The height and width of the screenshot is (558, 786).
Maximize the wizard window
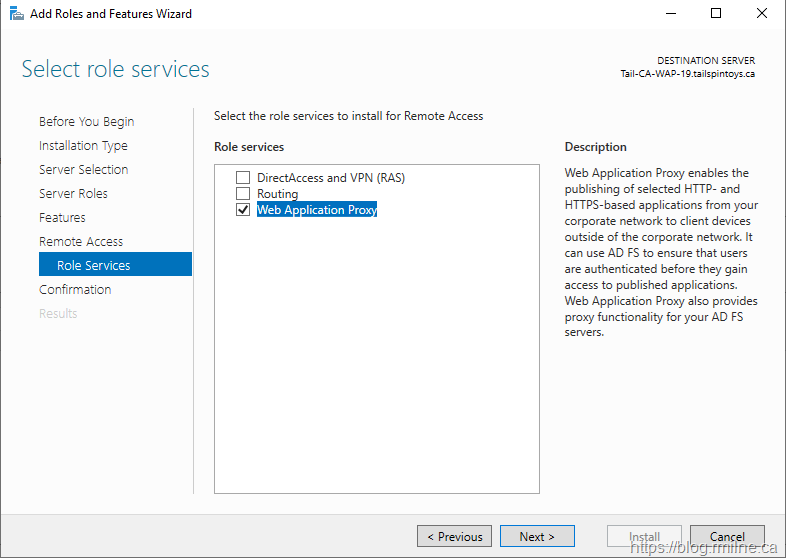(716, 14)
